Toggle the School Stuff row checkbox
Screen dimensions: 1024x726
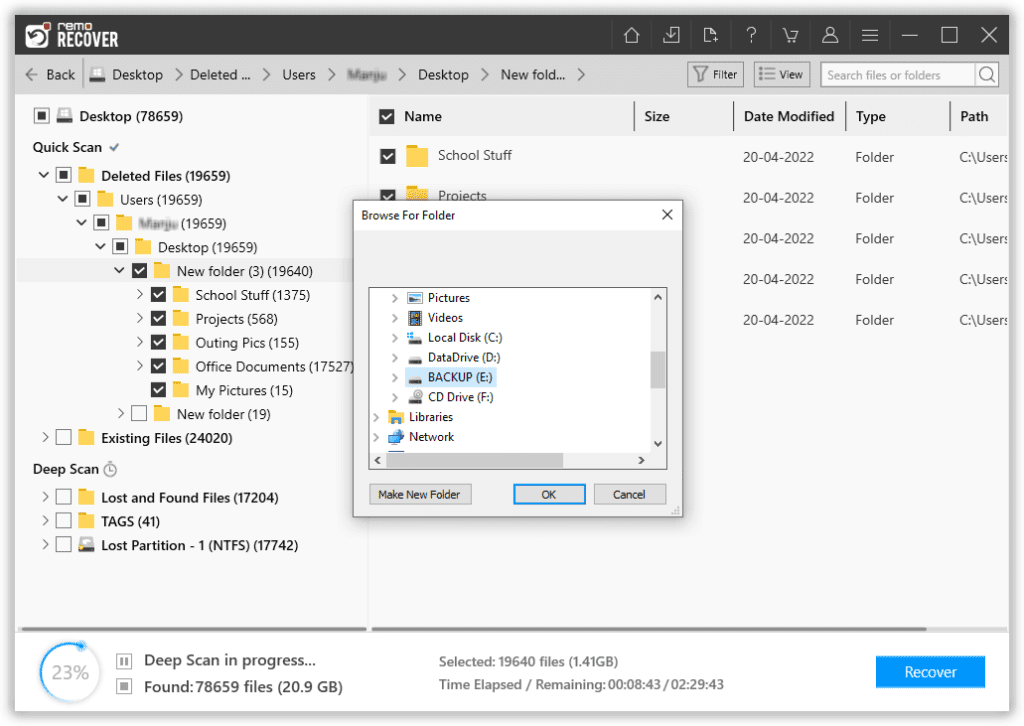(388, 157)
